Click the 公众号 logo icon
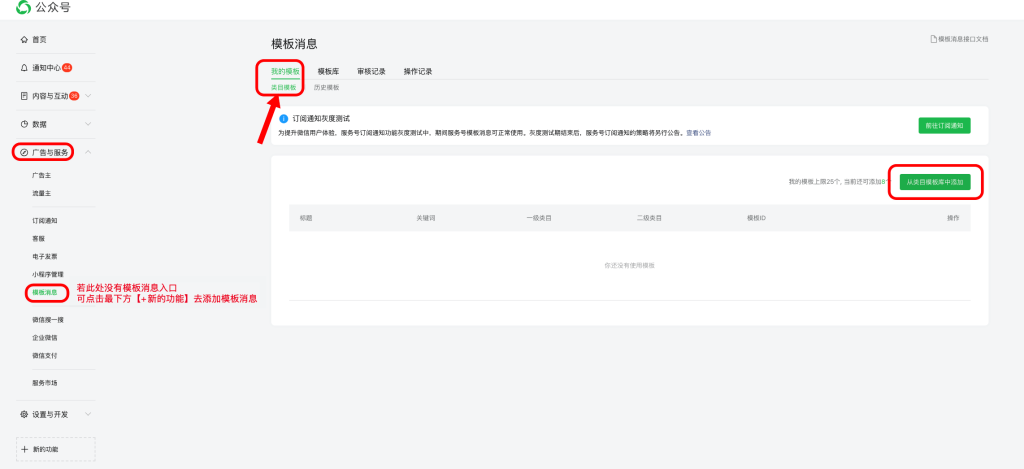 (23, 8)
